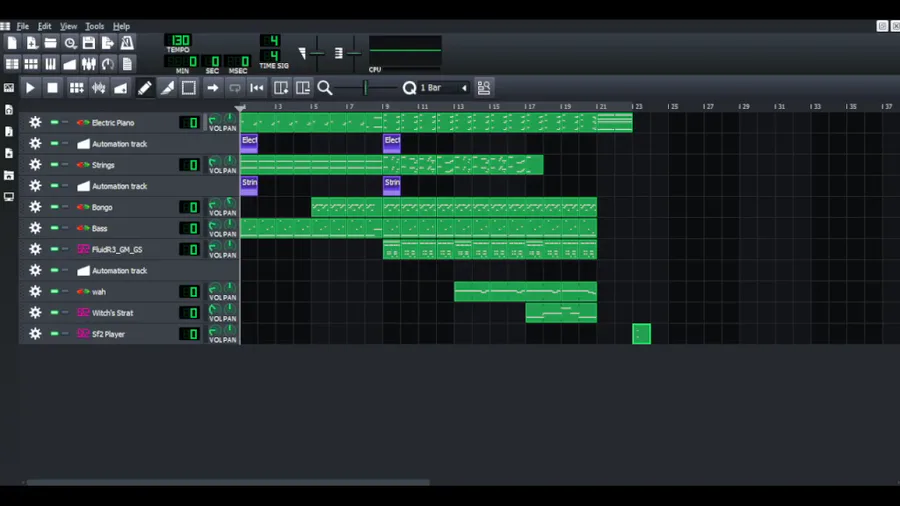Switch to select edit mode
Image resolution: width=900 pixels, height=506 pixels.
(x=189, y=88)
